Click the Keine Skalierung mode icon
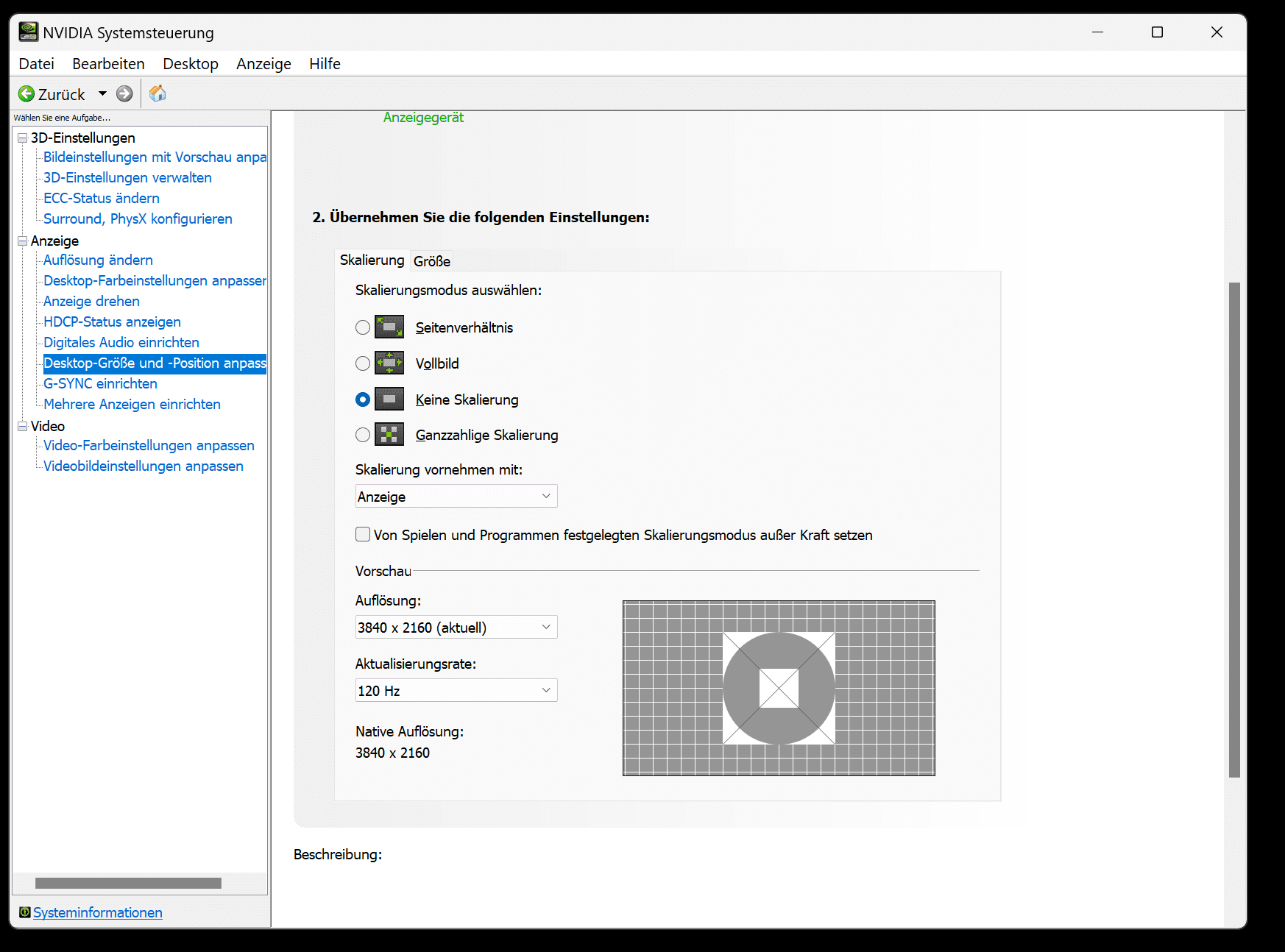1285x952 pixels. 389,399
